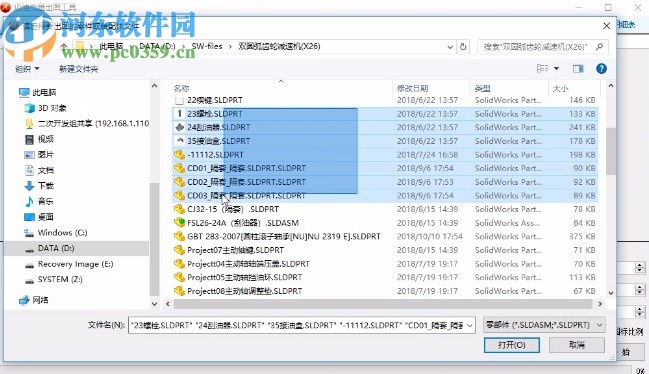
Task: Click the 桌面 desktop icon
Action: click(29, 217)
